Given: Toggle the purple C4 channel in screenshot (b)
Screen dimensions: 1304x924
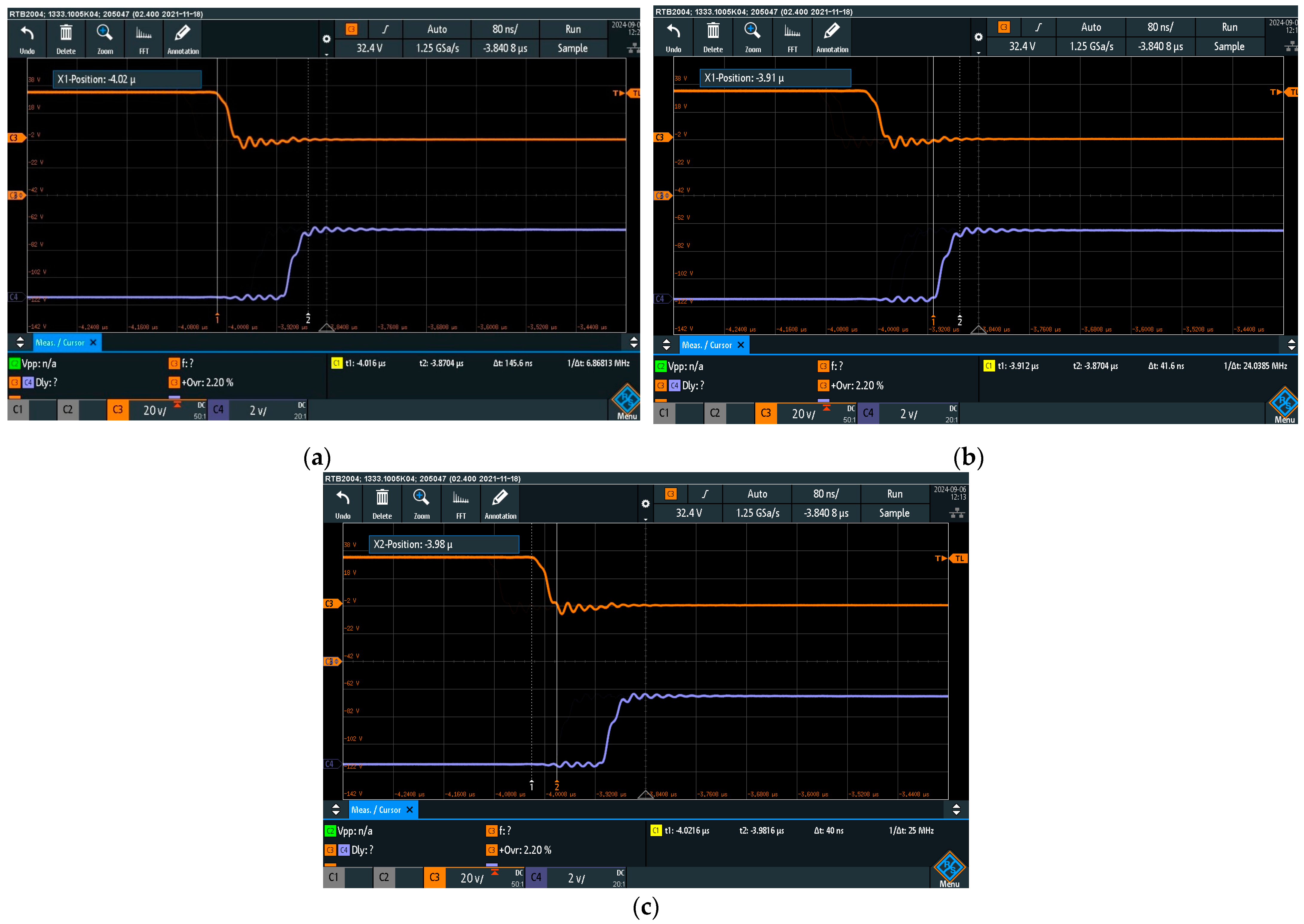Looking at the screenshot, I should pos(868,413).
